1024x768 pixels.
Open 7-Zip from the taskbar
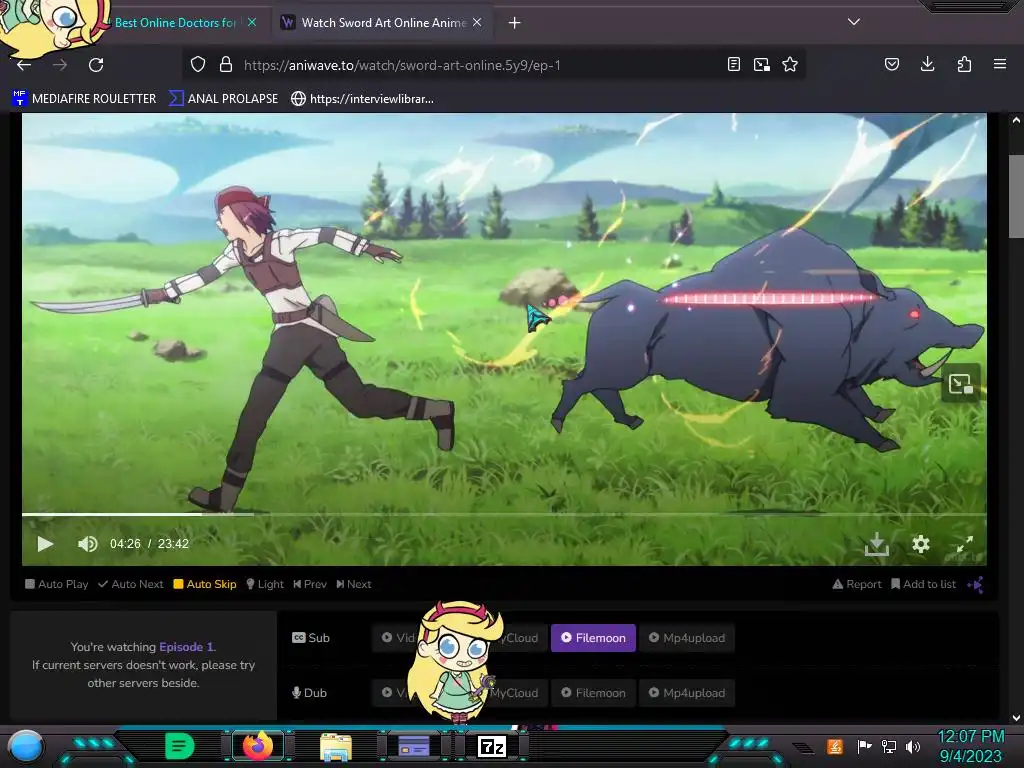click(x=492, y=746)
